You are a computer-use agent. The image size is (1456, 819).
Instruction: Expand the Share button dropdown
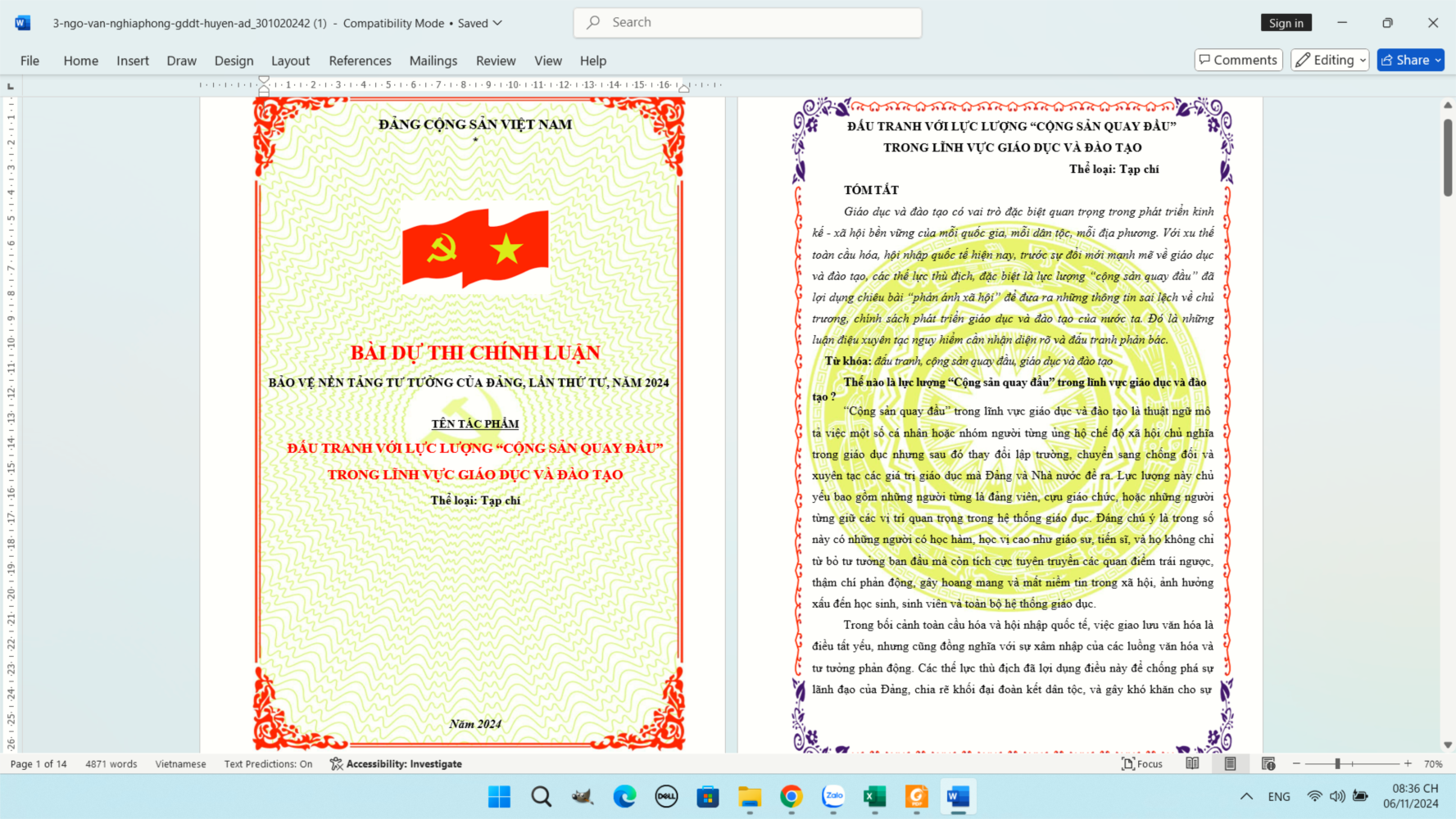[x=1438, y=60]
